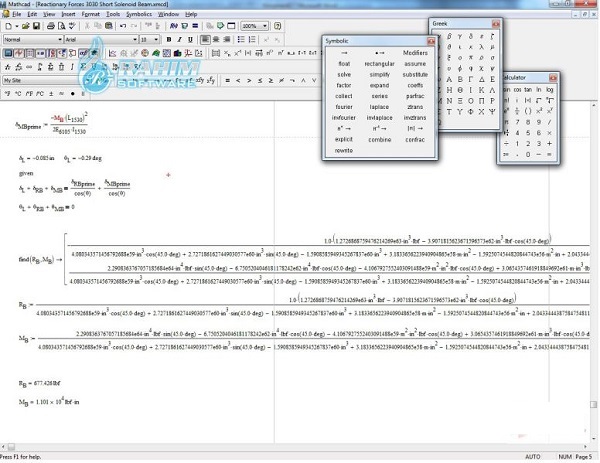Click tan in the Calculator palette

528,90
